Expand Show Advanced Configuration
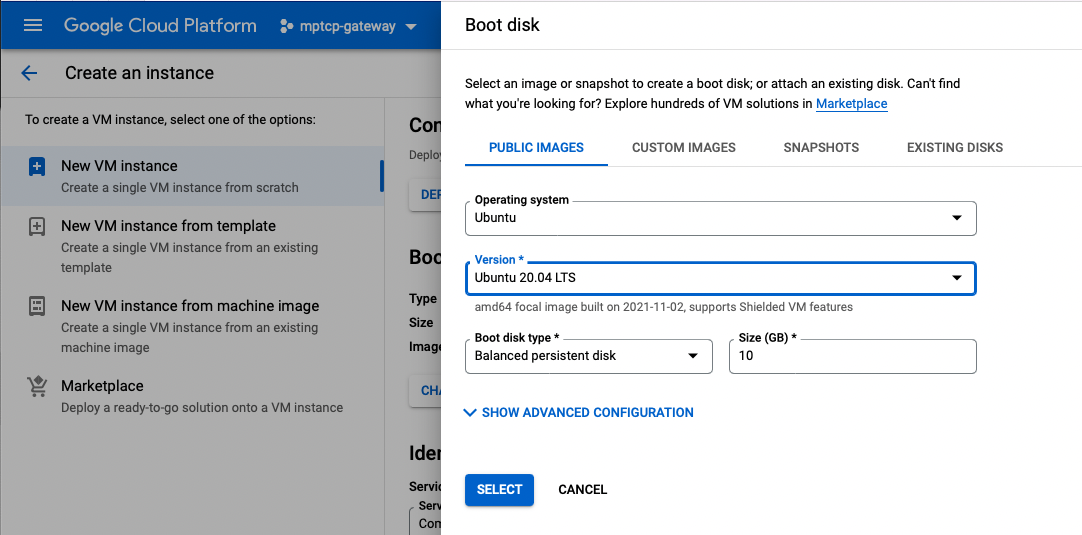1082x535 pixels. (x=579, y=413)
